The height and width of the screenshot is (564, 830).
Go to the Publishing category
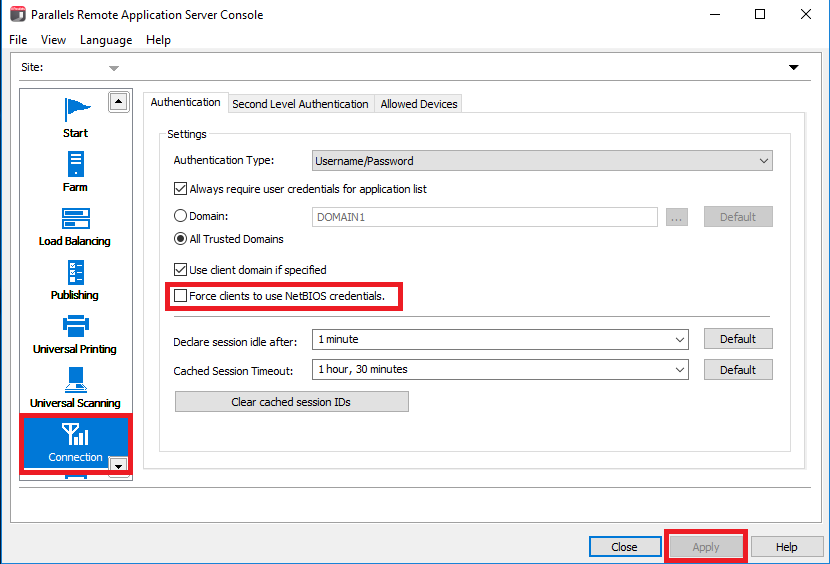[x=75, y=281]
